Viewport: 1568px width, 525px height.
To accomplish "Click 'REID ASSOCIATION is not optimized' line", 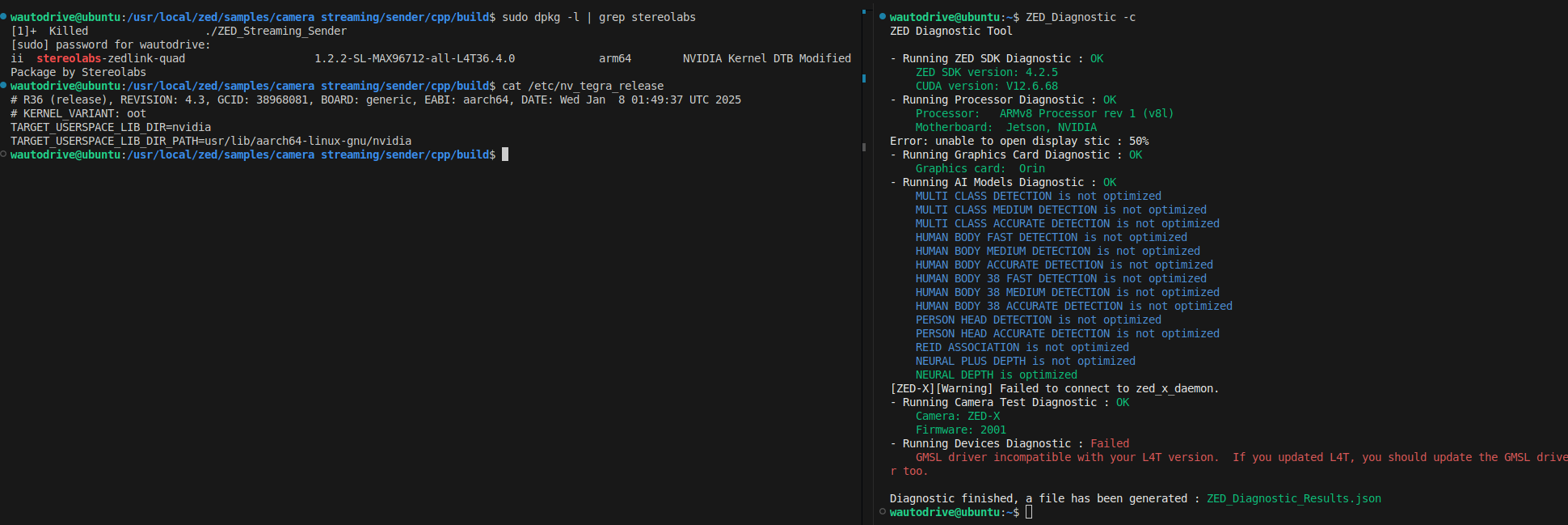I will (1022, 347).
